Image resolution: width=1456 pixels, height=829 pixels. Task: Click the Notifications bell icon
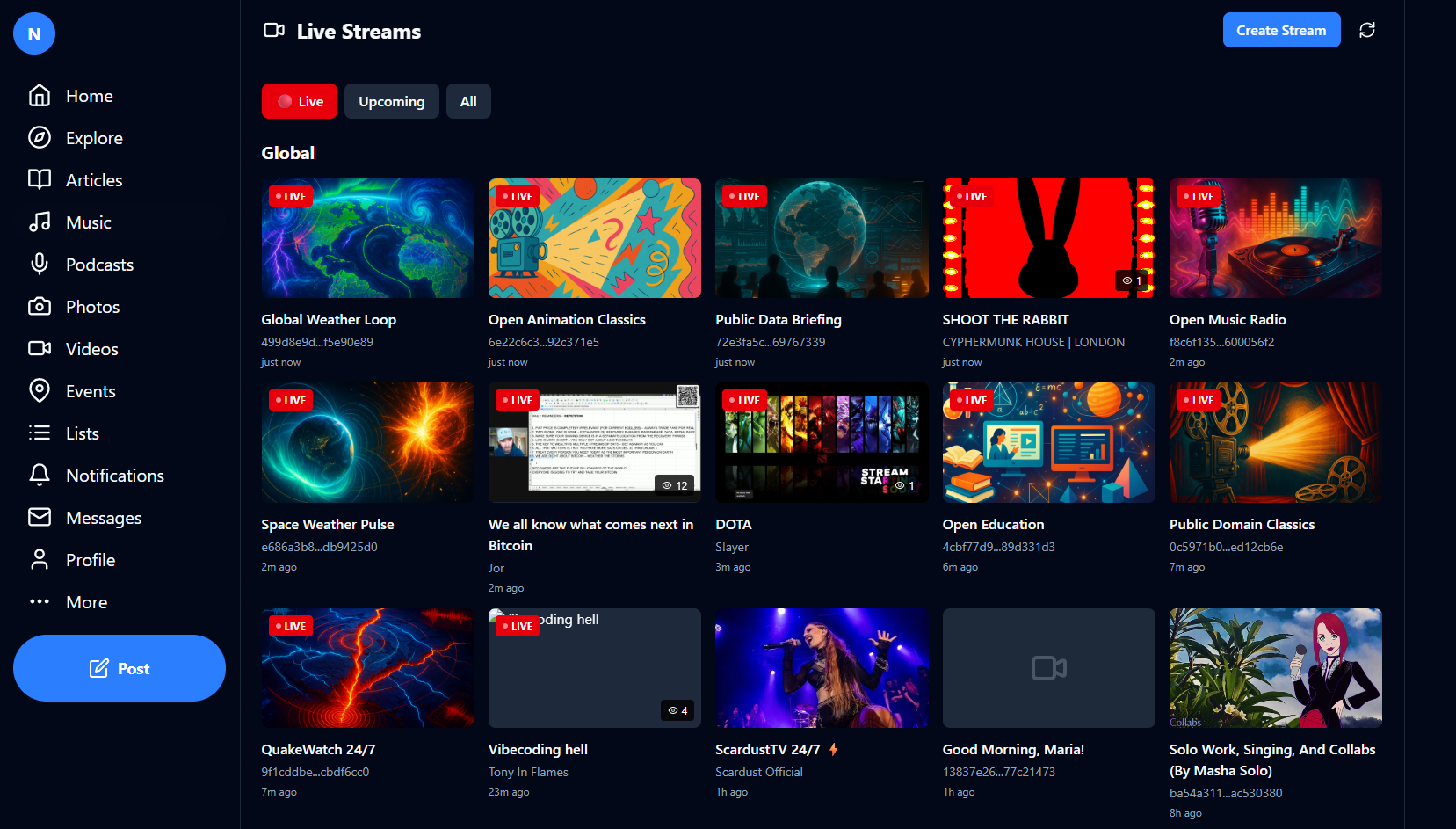[40, 476]
